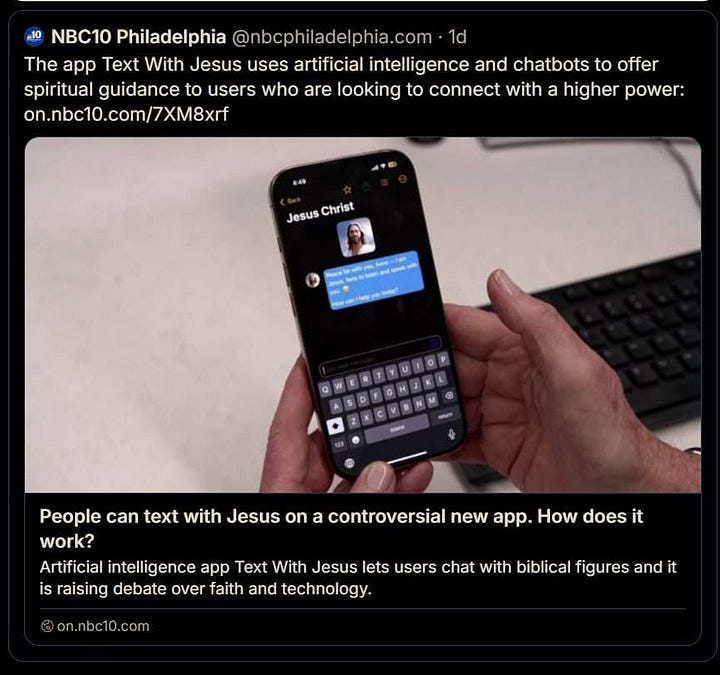Open the post's 1d timestamp
The height and width of the screenshot is (675, 720).
[457, 37]
